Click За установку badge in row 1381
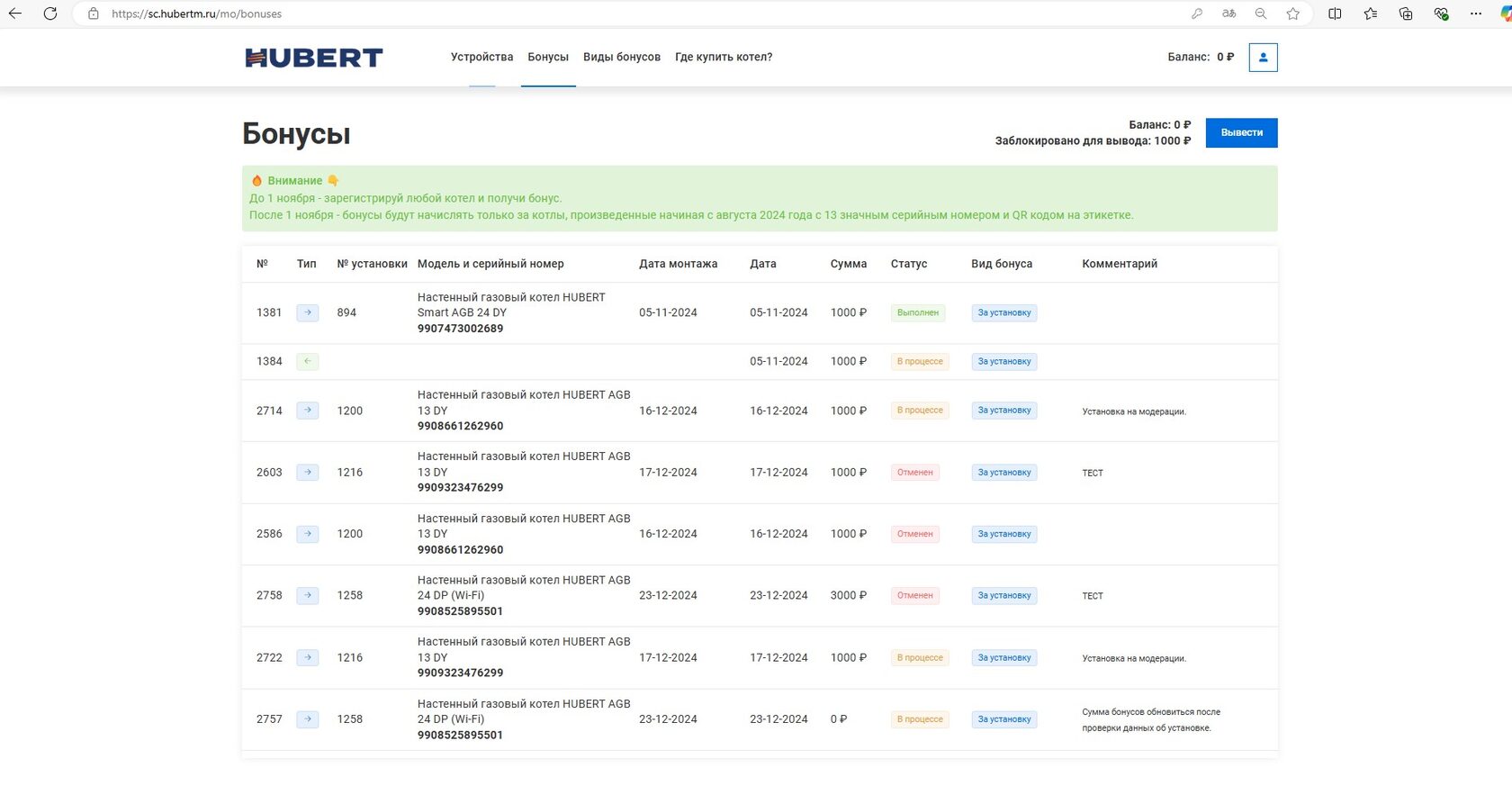 click(x=1004, y=312)
